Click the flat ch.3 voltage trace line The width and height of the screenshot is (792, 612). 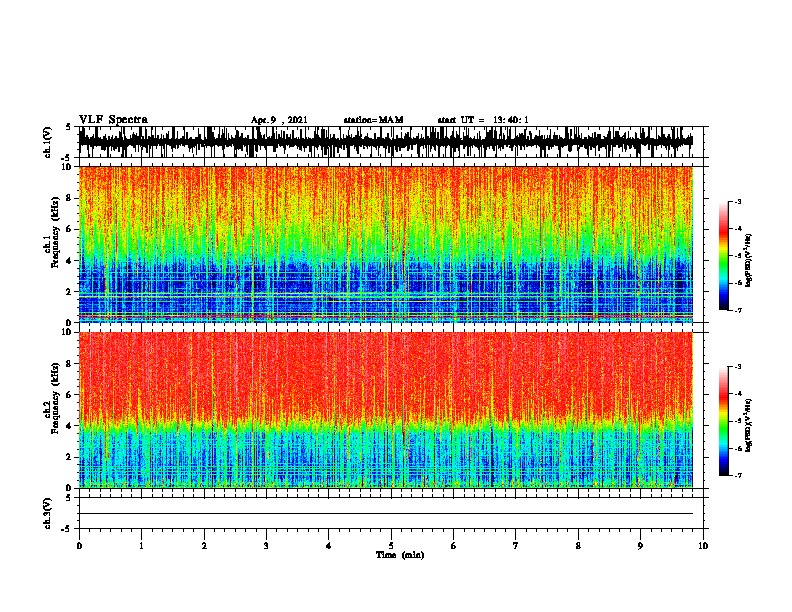point(386,514)
